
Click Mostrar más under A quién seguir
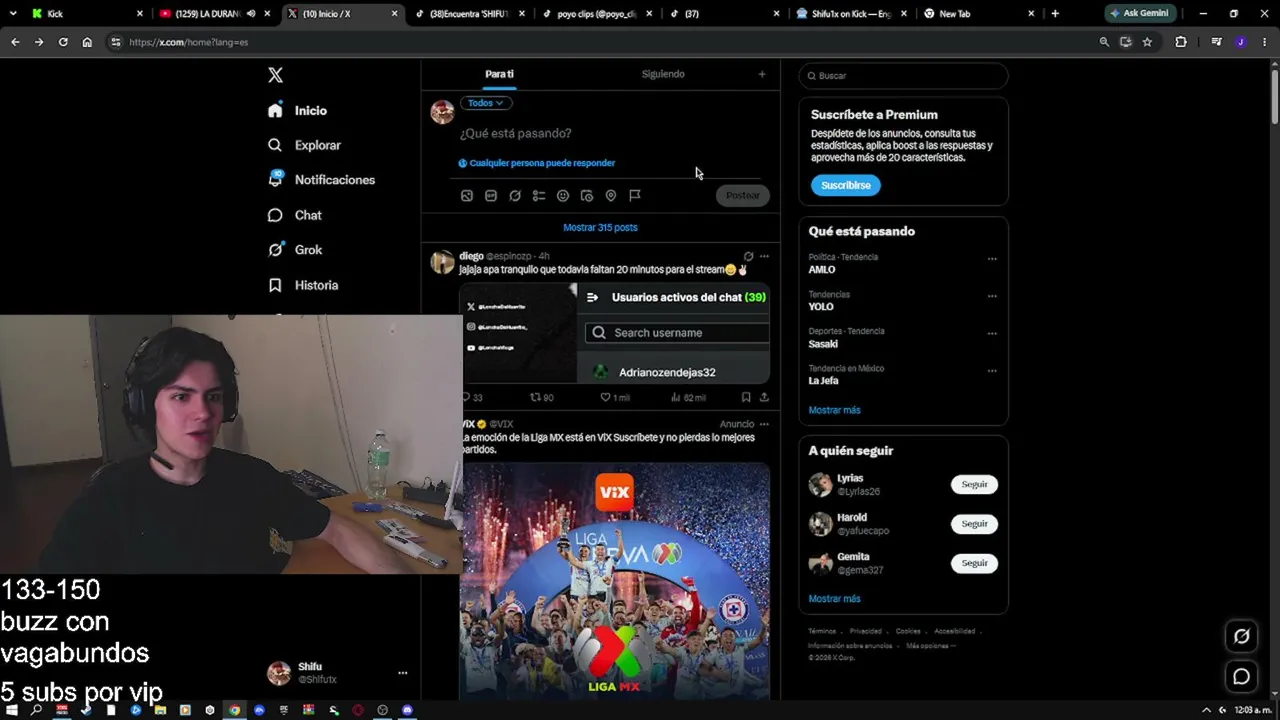click(x=834, y=599)
